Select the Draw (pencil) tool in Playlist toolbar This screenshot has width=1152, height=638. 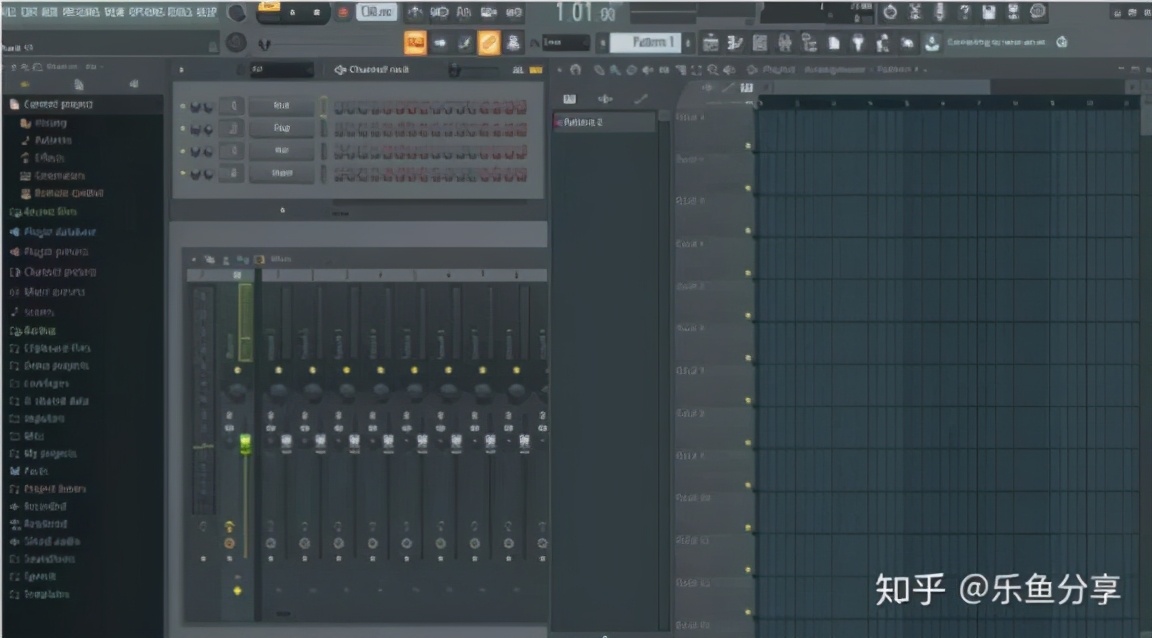tap(598, 69)
